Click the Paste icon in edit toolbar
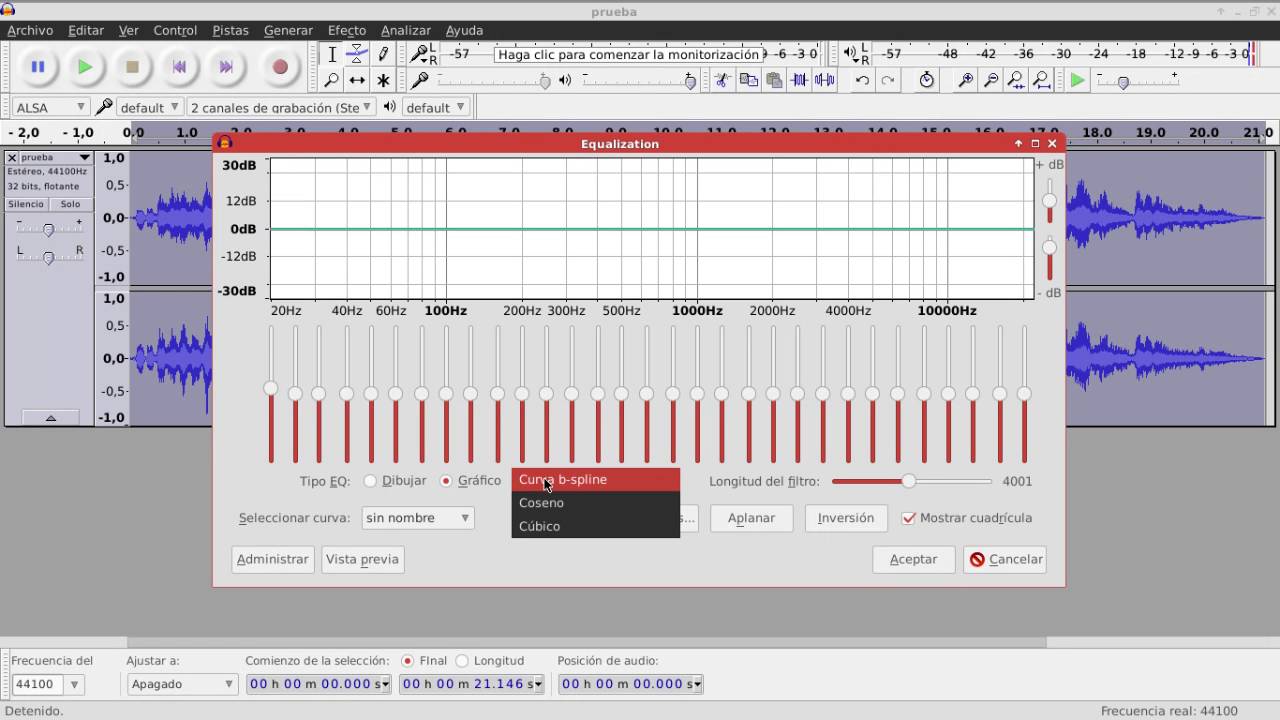Screen dimensions: 1280x720 [773, 80]
